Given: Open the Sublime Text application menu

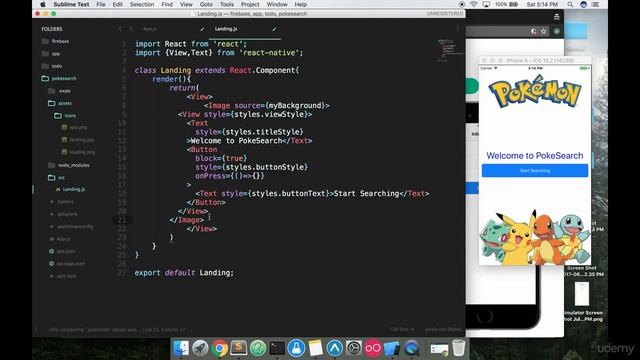Looking at the screenshot, I should click(x=71, y=4).
